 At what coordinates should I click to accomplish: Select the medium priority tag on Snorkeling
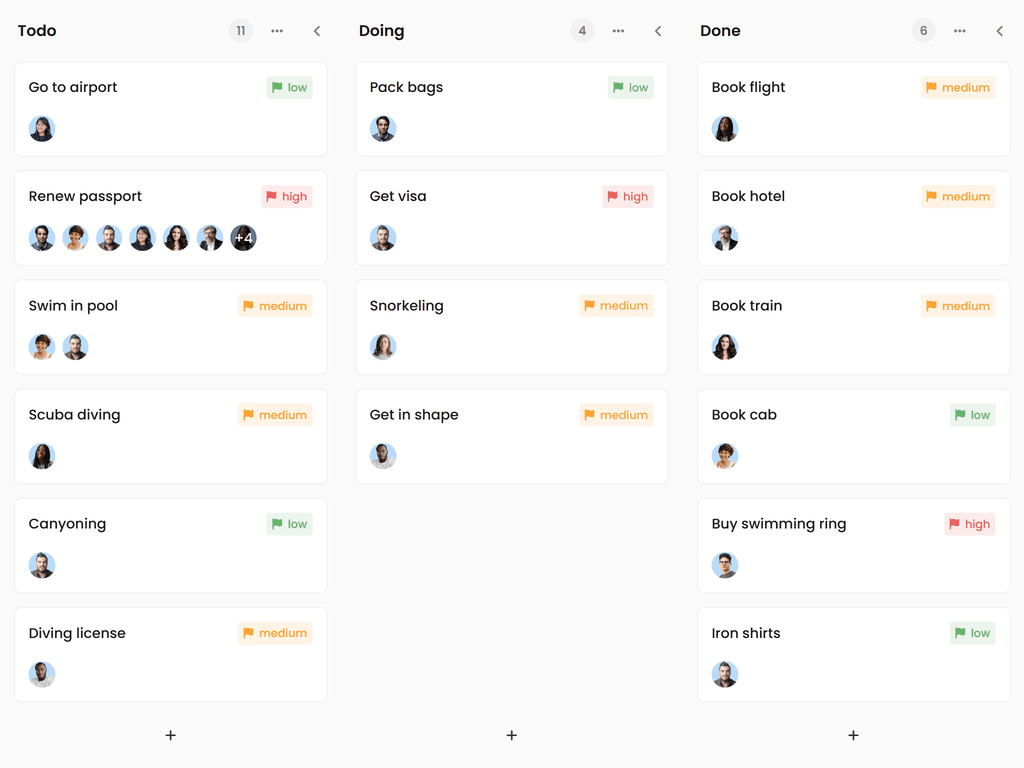[616, 306]
